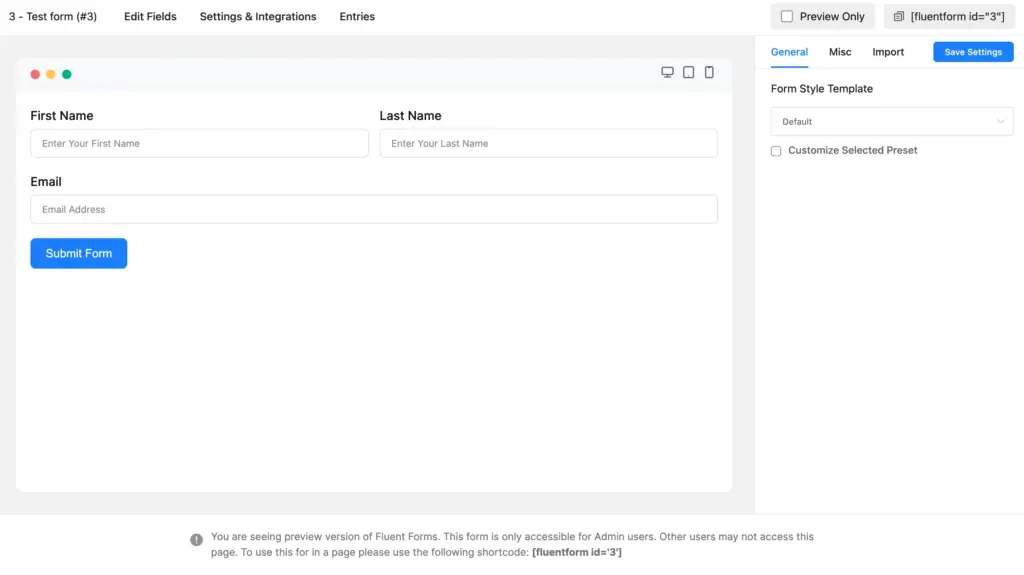This screenshot has height=575, width=1024.
Task: Switch preview to desktop view icon
Action: pyautogui.click(x=667, y=73)
